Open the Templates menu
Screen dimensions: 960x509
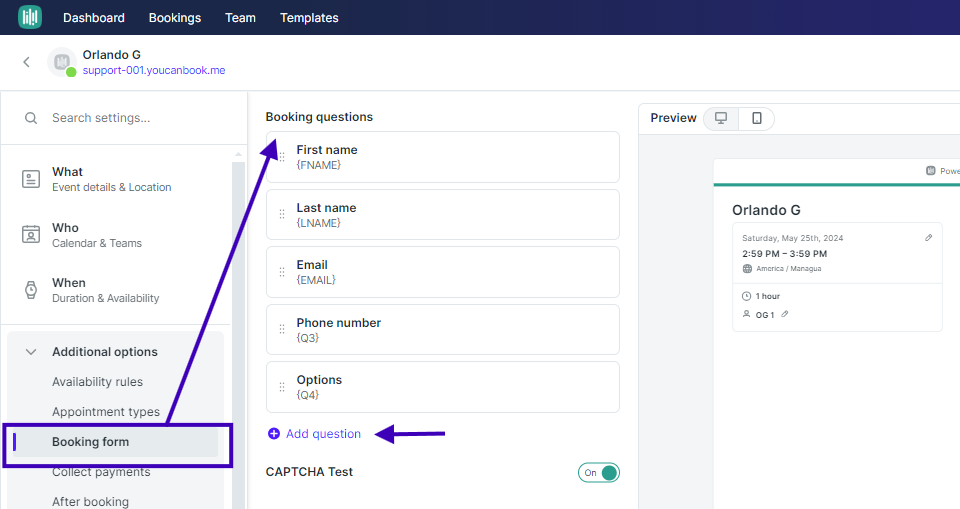[309, 18]
